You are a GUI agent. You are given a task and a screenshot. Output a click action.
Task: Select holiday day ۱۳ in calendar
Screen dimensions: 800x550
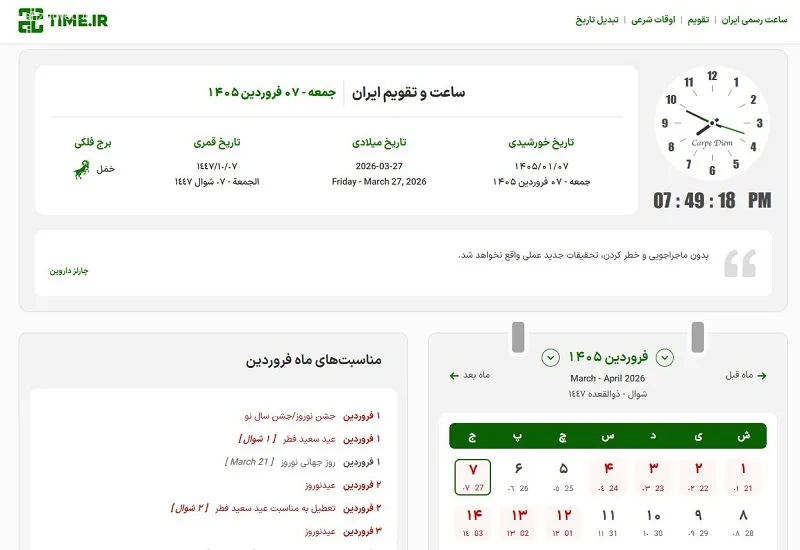(x=518, y=522)
